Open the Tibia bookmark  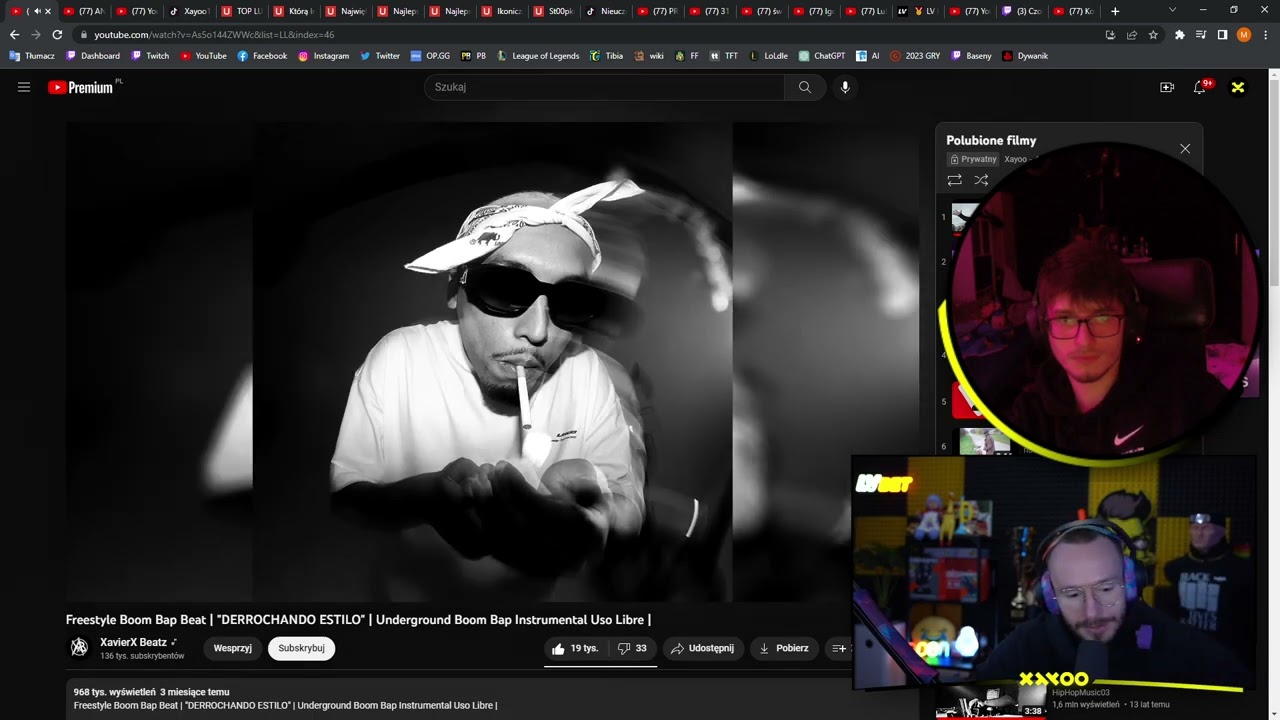click(607, 56)
